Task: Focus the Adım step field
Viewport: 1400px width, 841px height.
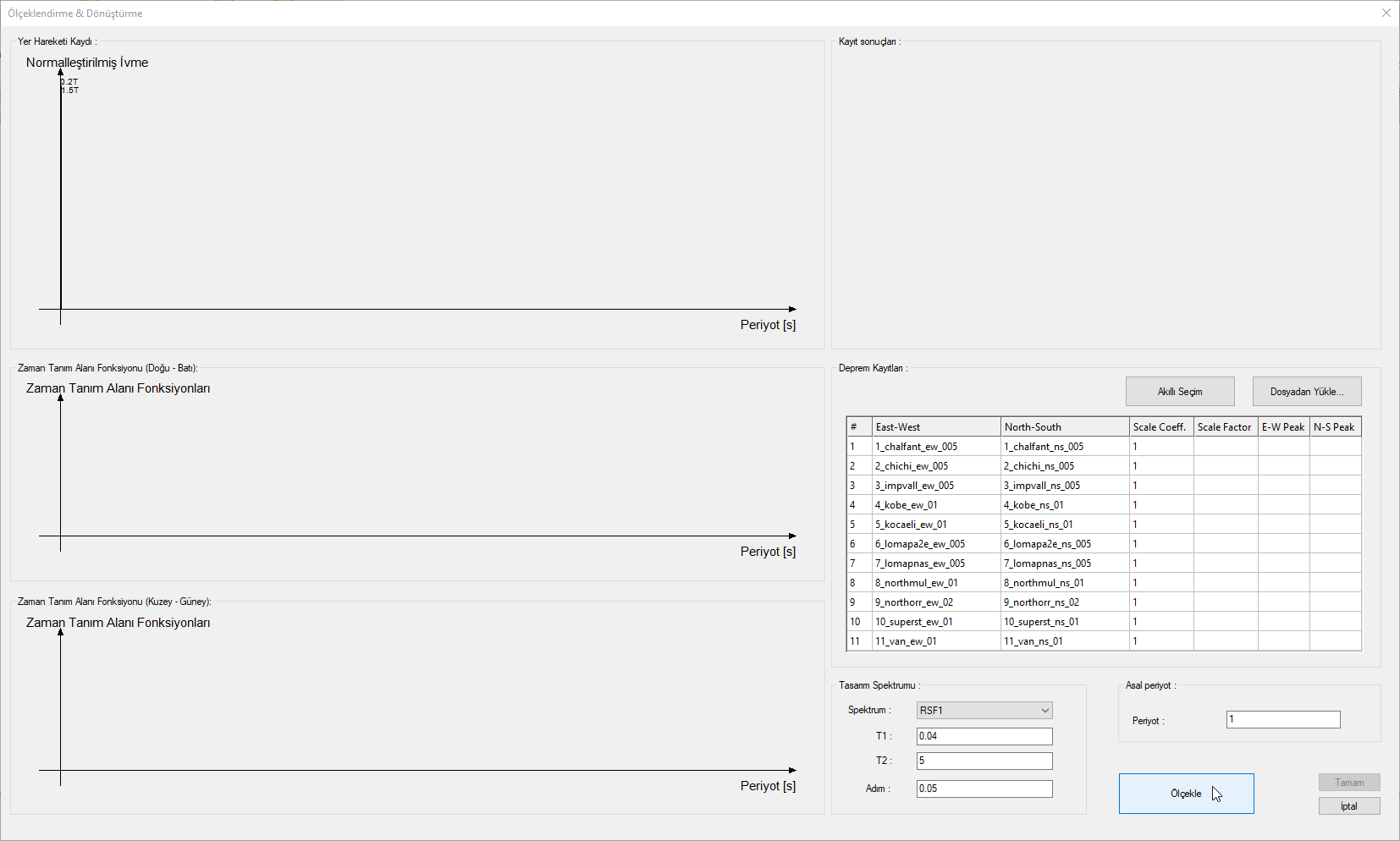Action: tap(984, 789)
